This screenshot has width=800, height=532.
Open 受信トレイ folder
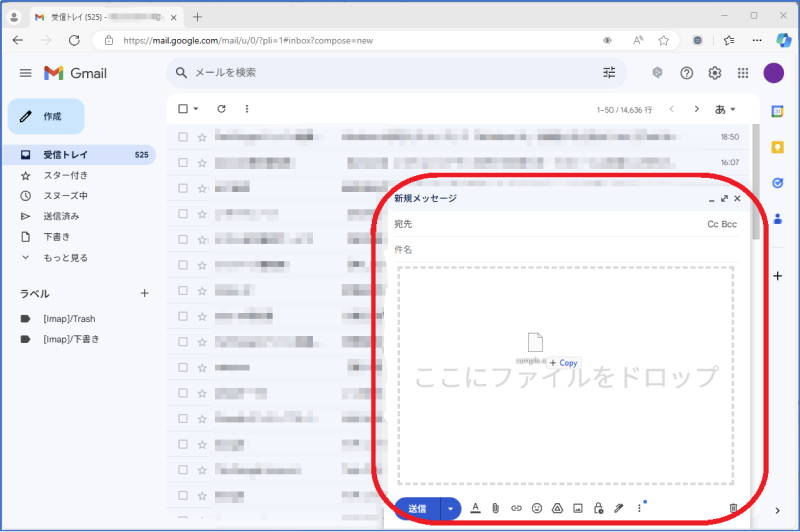79,155
